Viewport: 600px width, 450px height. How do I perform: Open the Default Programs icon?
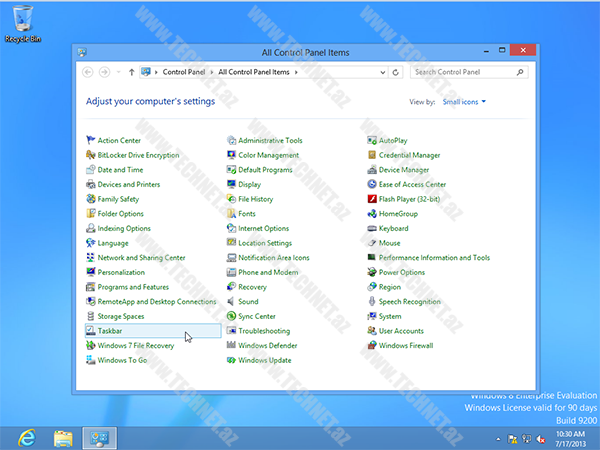point(232,170)
